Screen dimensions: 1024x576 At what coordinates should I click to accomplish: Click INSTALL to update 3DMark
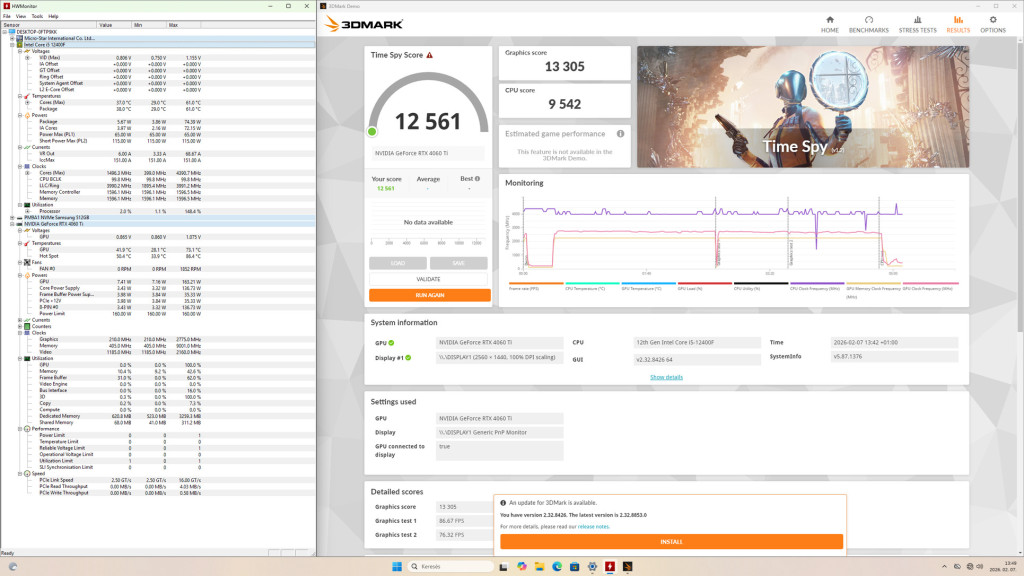click(671, 541)
